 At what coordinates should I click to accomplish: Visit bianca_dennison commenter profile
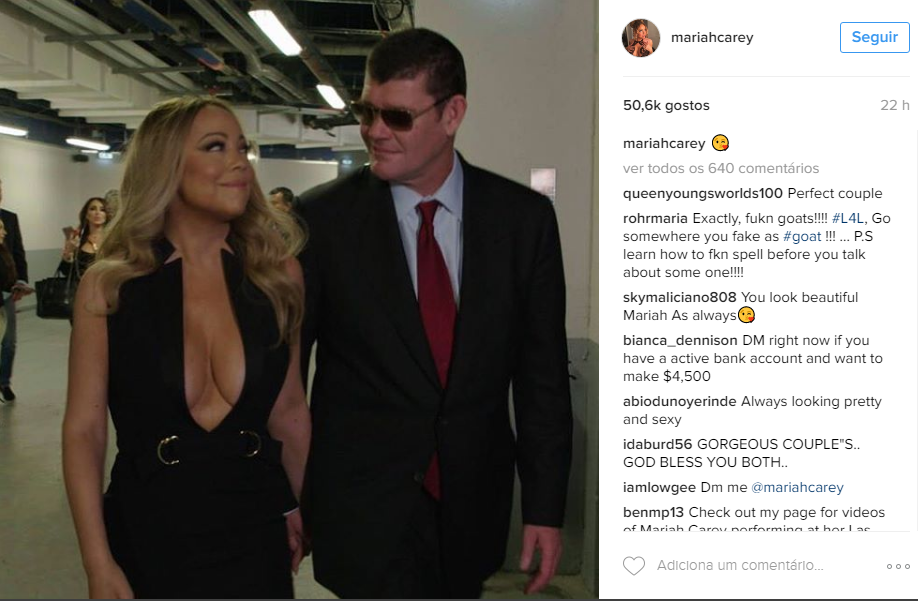pos(680,341)
